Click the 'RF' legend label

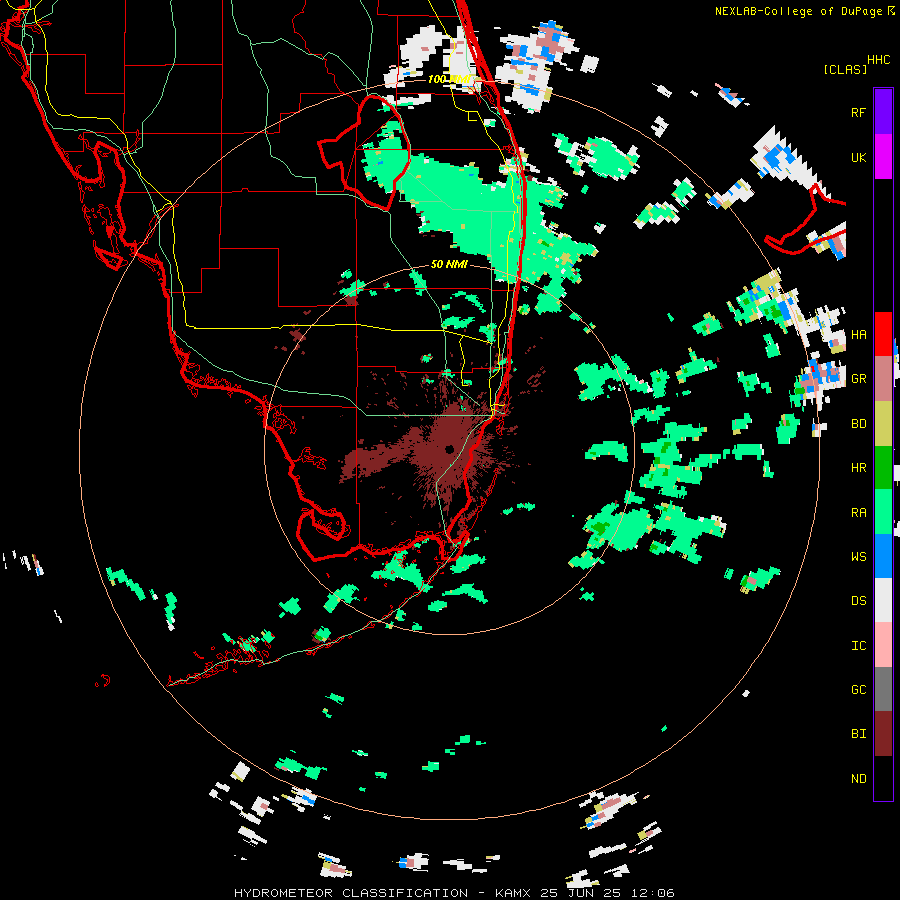[858, 112]
